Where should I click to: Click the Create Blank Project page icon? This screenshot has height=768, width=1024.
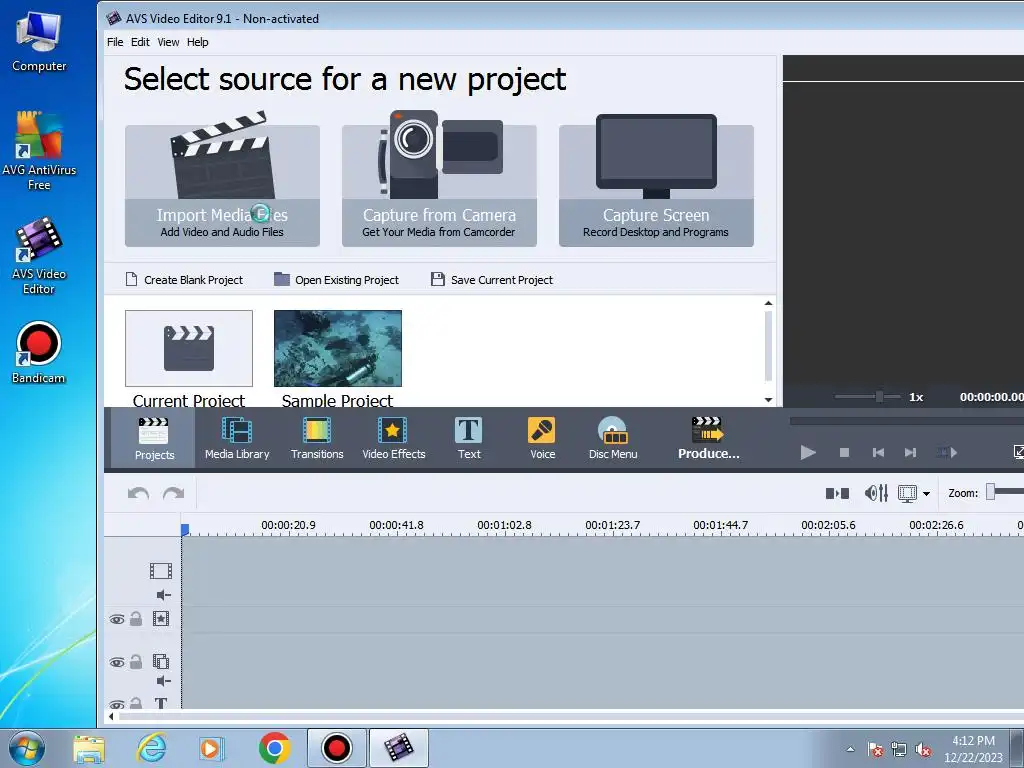click(131, 280)
